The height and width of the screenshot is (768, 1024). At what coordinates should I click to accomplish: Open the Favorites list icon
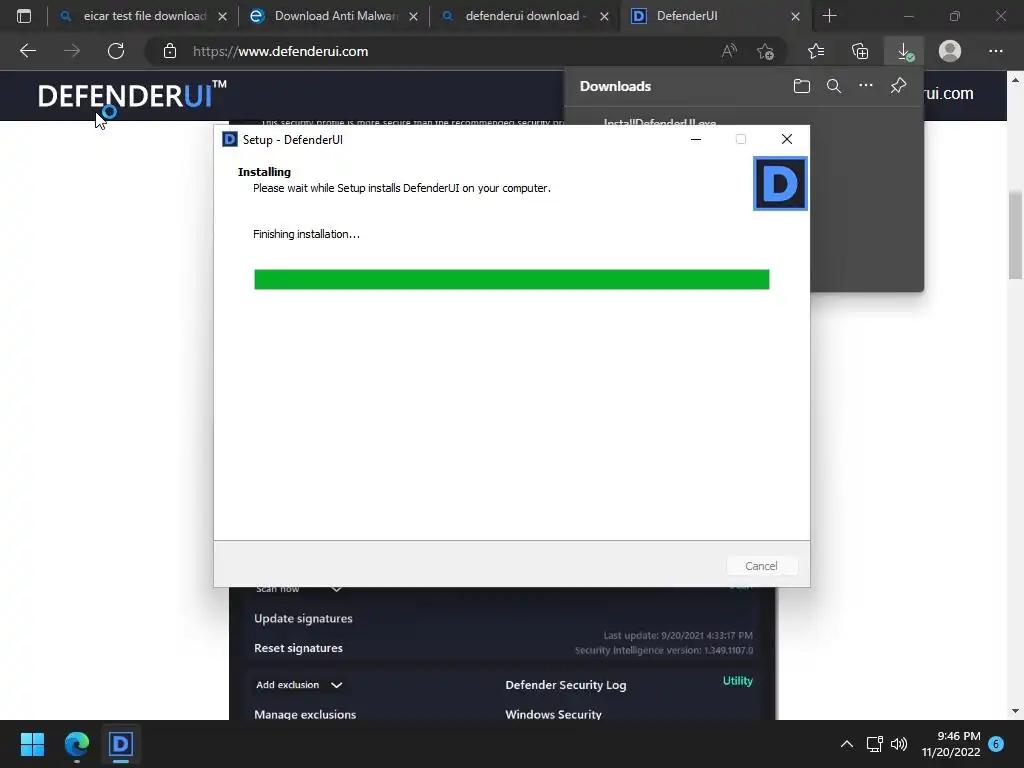coord(816,51)
